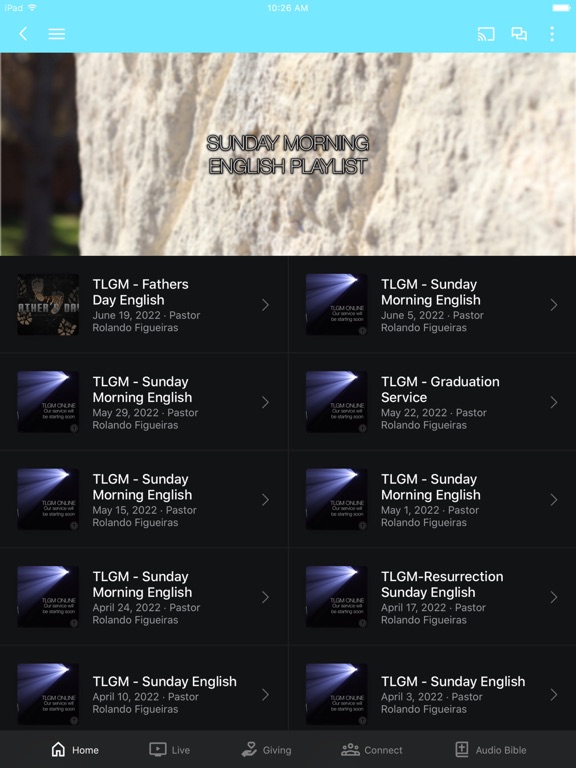Expand chevron for May 15, 2022 service
The width and height of the screenshot is (576, 768).
coord(265,500)
